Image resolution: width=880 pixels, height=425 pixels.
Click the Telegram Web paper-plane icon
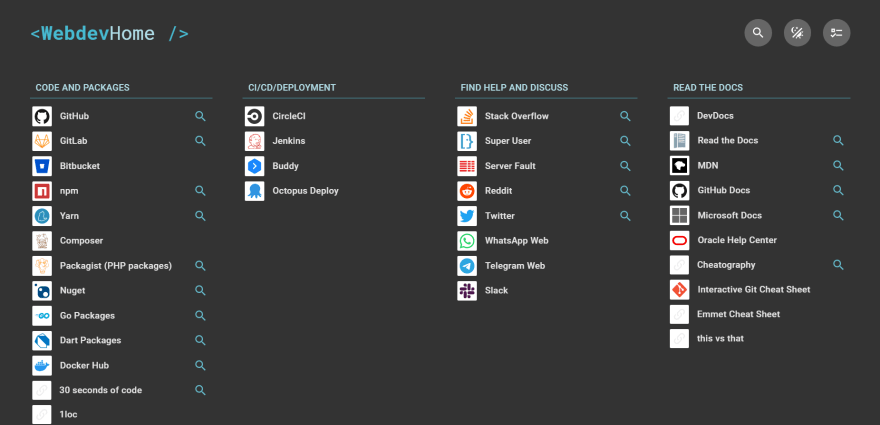point(467,266)
